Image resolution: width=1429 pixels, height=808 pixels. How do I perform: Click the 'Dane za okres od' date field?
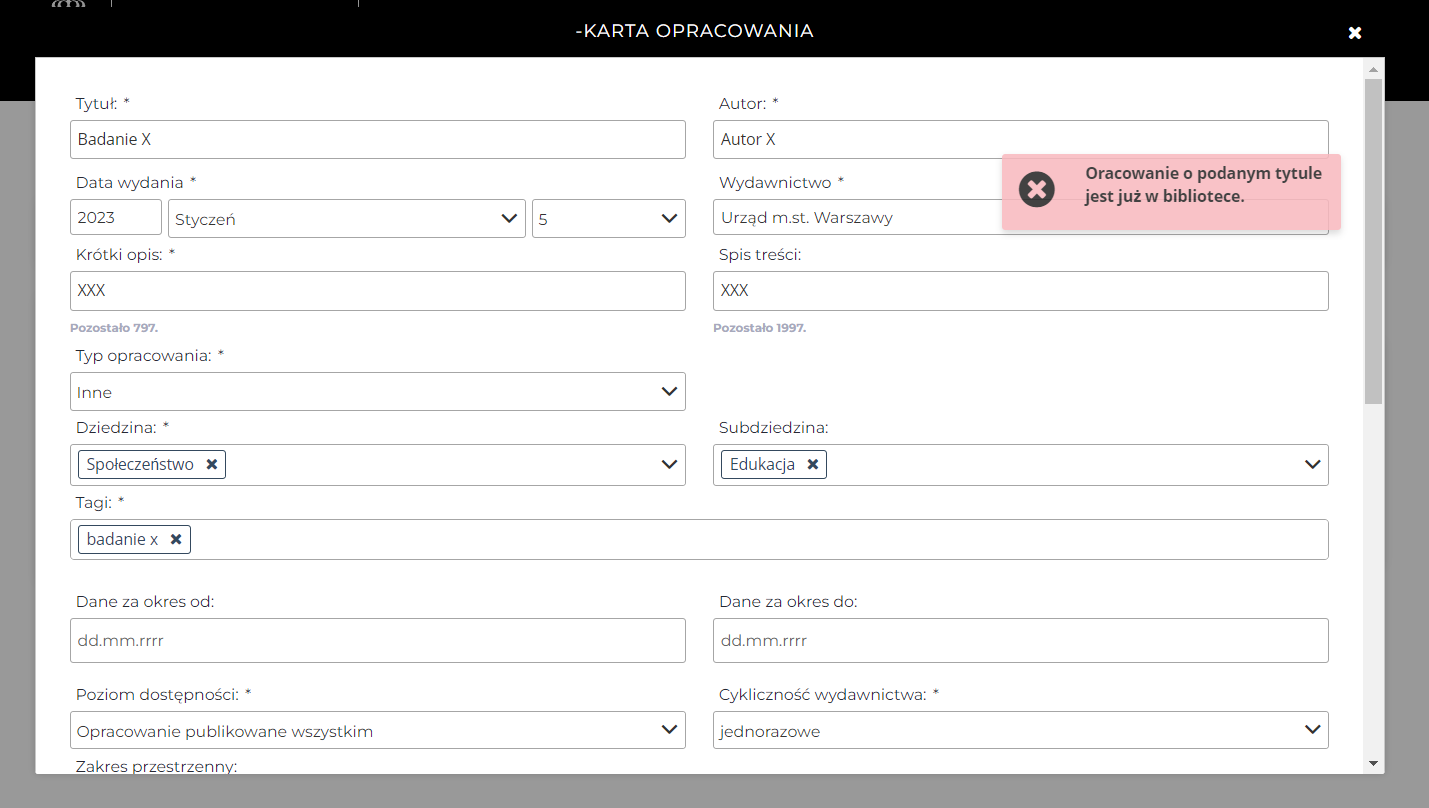click(378, 640)
